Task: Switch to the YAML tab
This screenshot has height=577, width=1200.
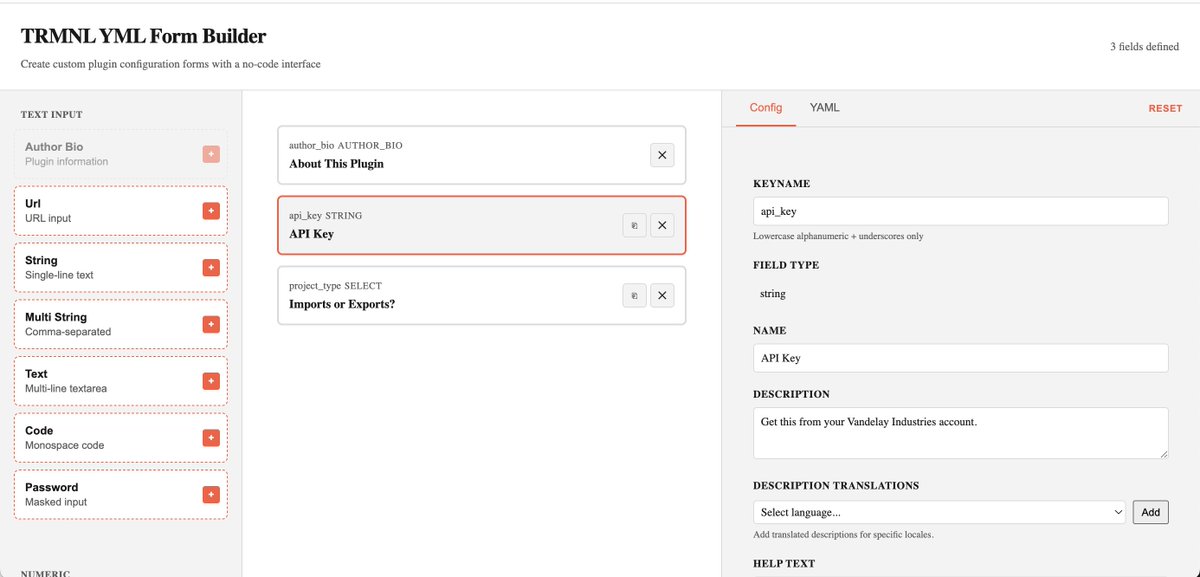Action: point(825,108)
